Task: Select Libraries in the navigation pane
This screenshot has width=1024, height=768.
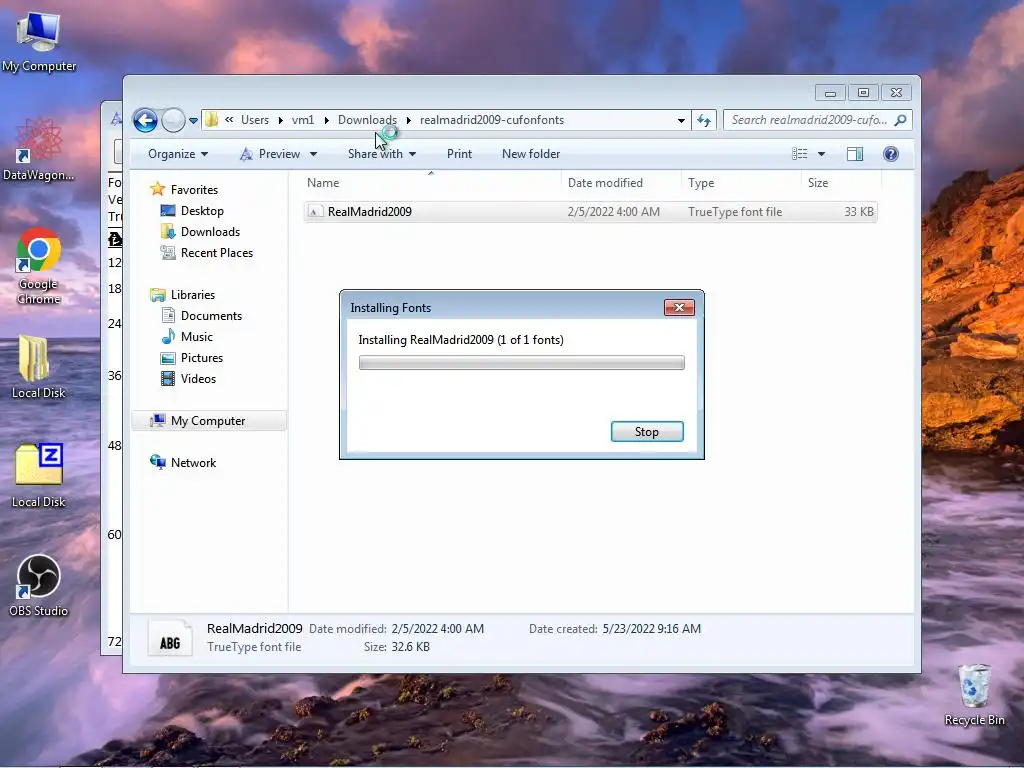Action: click(193, 295)
